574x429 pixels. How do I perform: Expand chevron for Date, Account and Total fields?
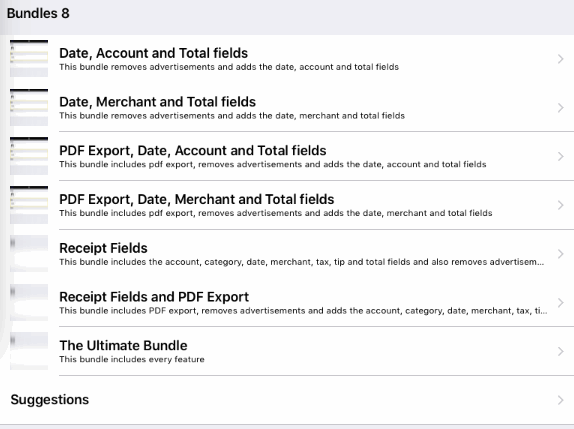pyautogui.click(x=560, y=59)
